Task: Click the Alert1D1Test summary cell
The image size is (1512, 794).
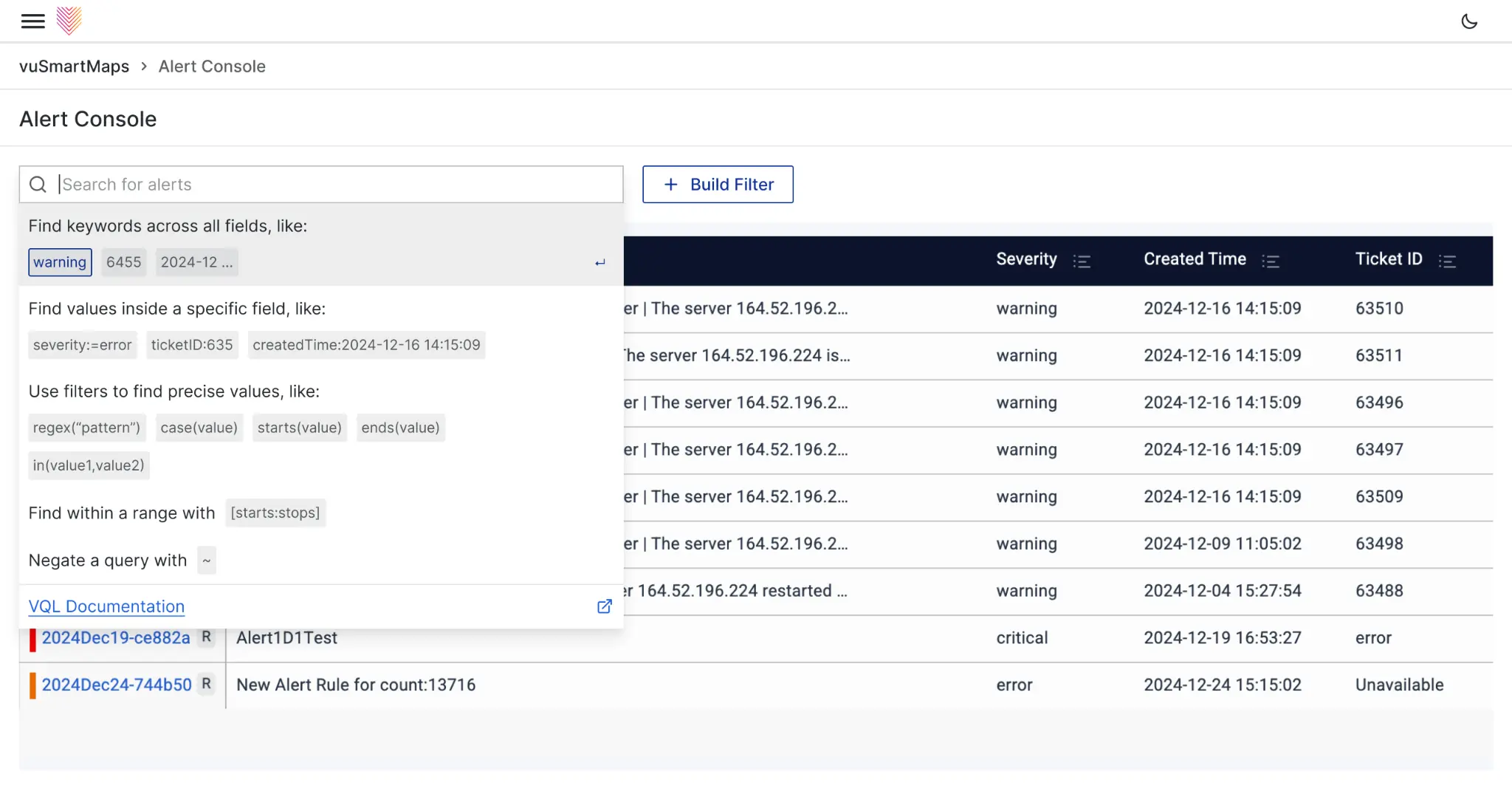Action: [x=286, y=638]
